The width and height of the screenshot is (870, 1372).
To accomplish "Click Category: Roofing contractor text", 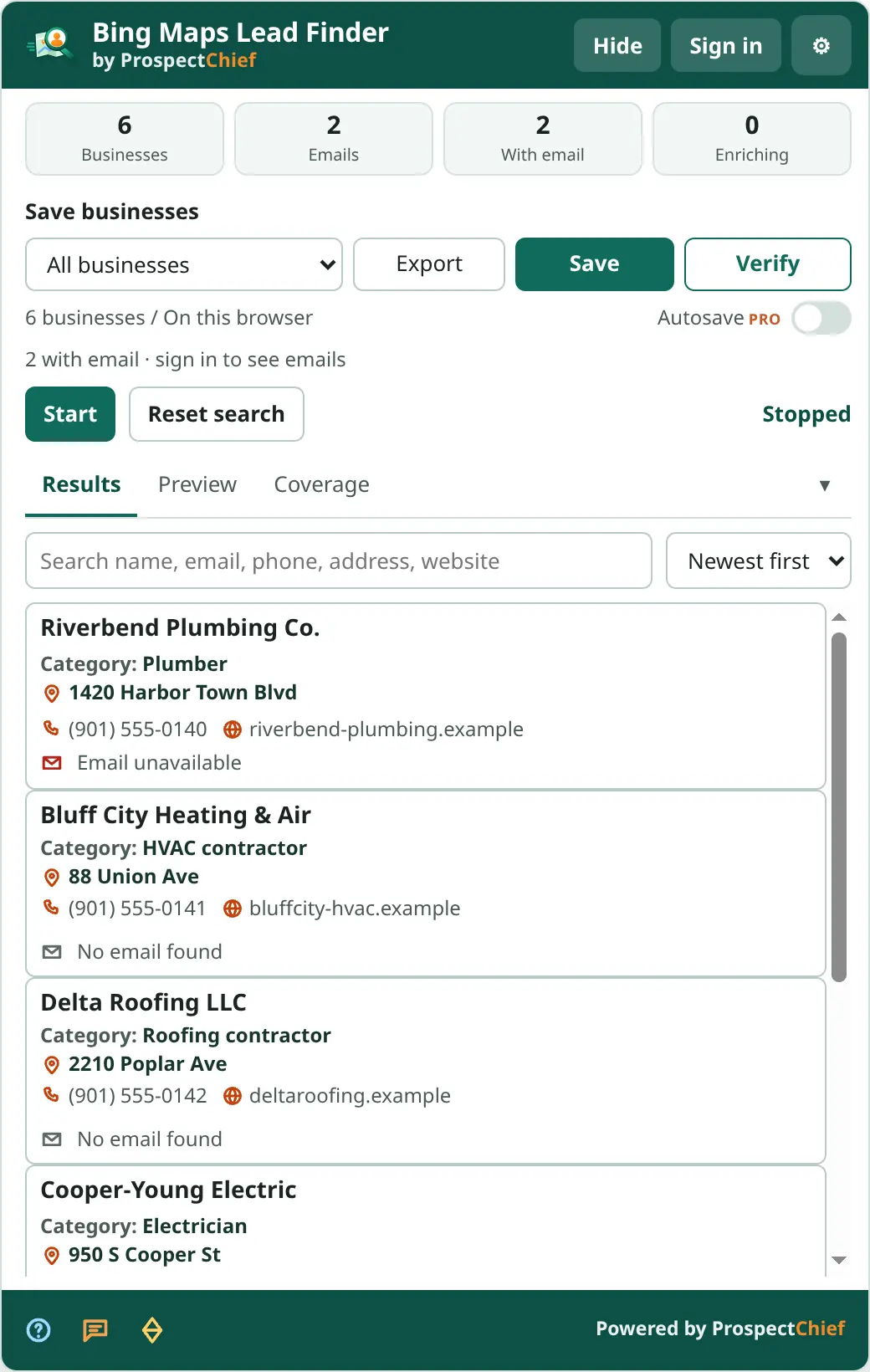I will (x=186, y=1036).
